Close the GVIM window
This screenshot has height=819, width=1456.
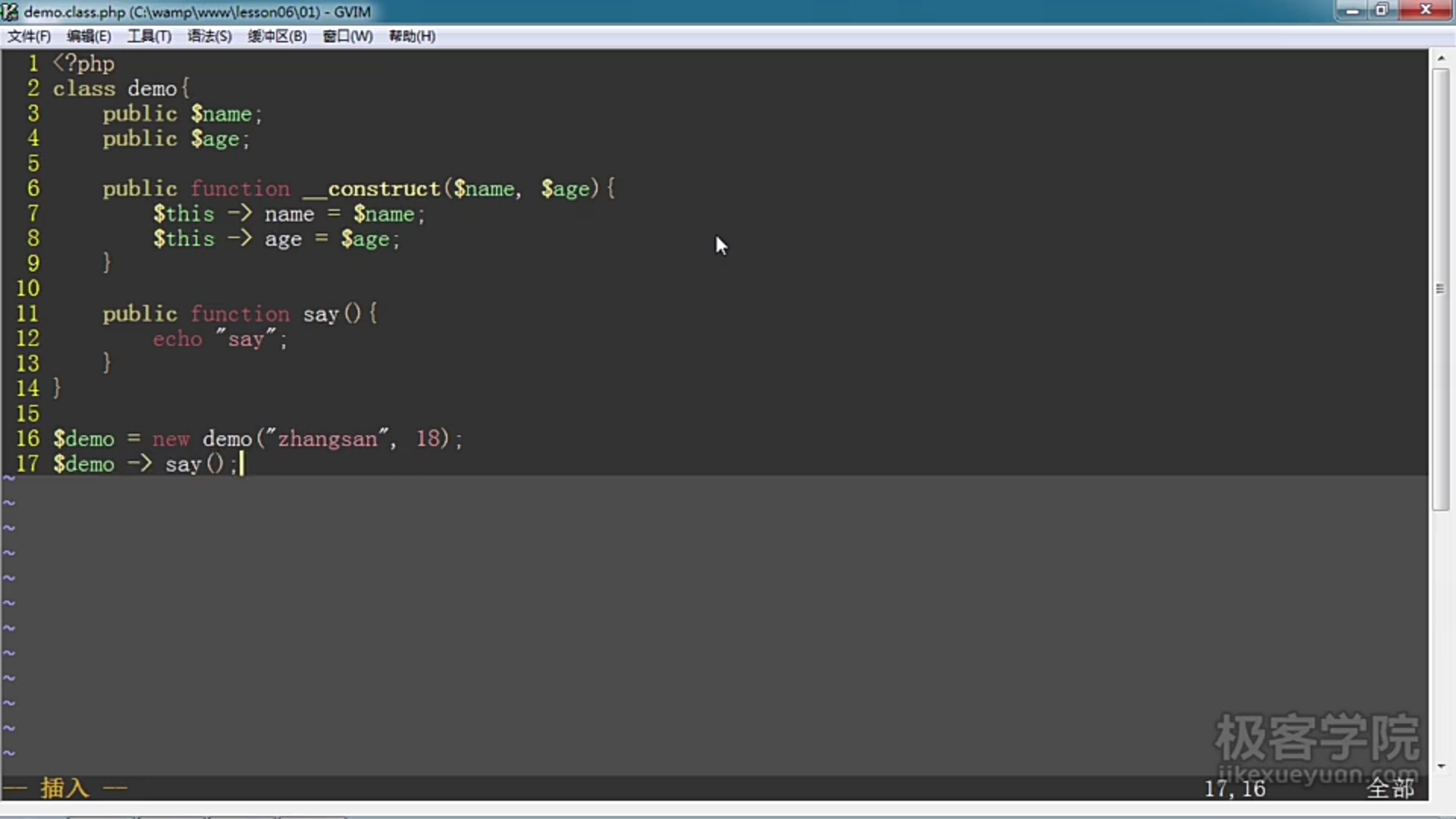[x=1425, y=11]
